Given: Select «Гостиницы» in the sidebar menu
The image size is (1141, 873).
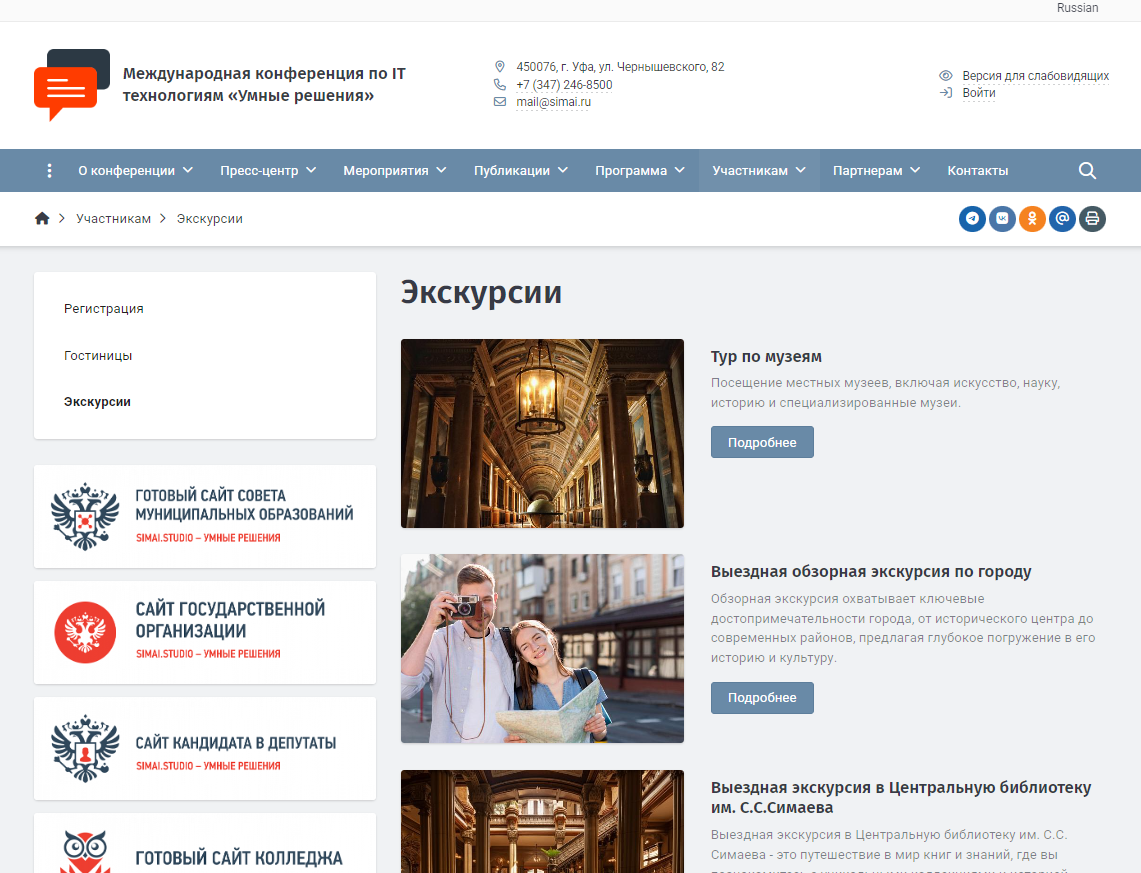Looking at the screenshot, I should [x=98, y=356].
